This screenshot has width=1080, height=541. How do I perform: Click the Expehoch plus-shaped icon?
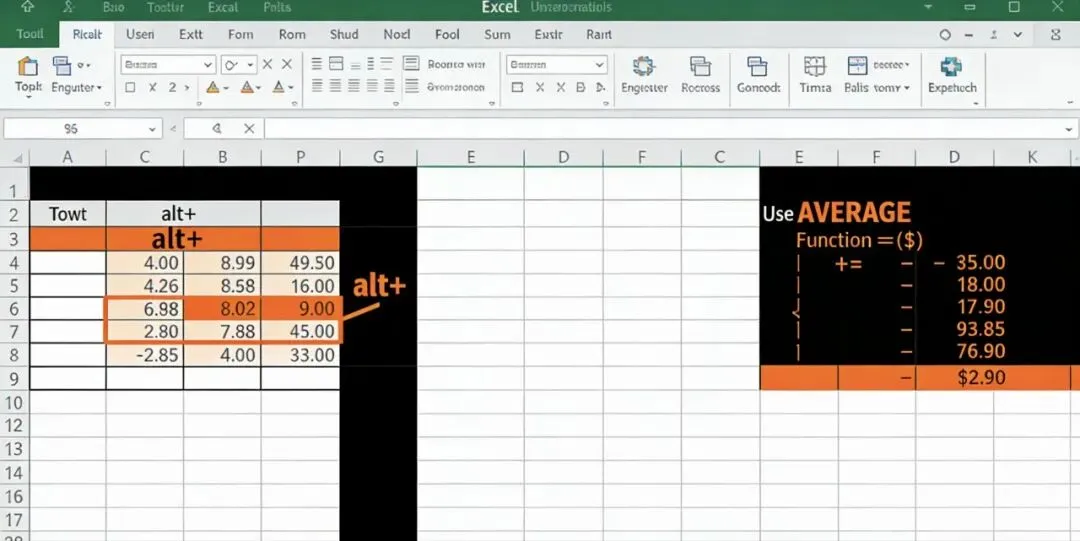(x=951, y=66)
